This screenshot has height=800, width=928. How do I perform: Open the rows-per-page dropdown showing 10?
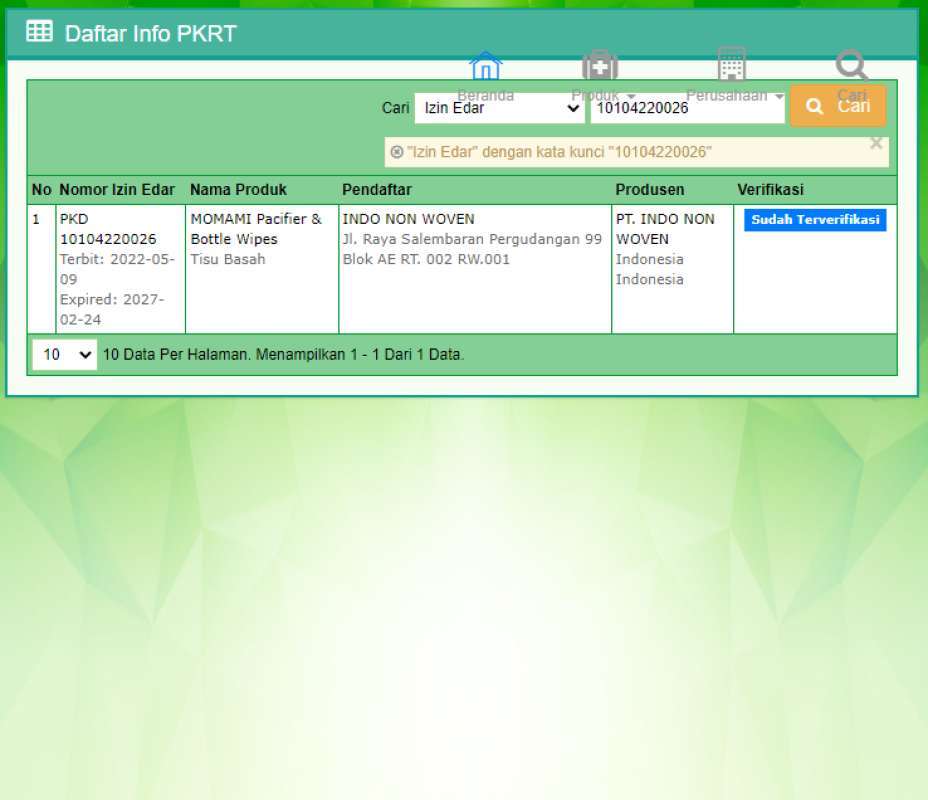64,354
